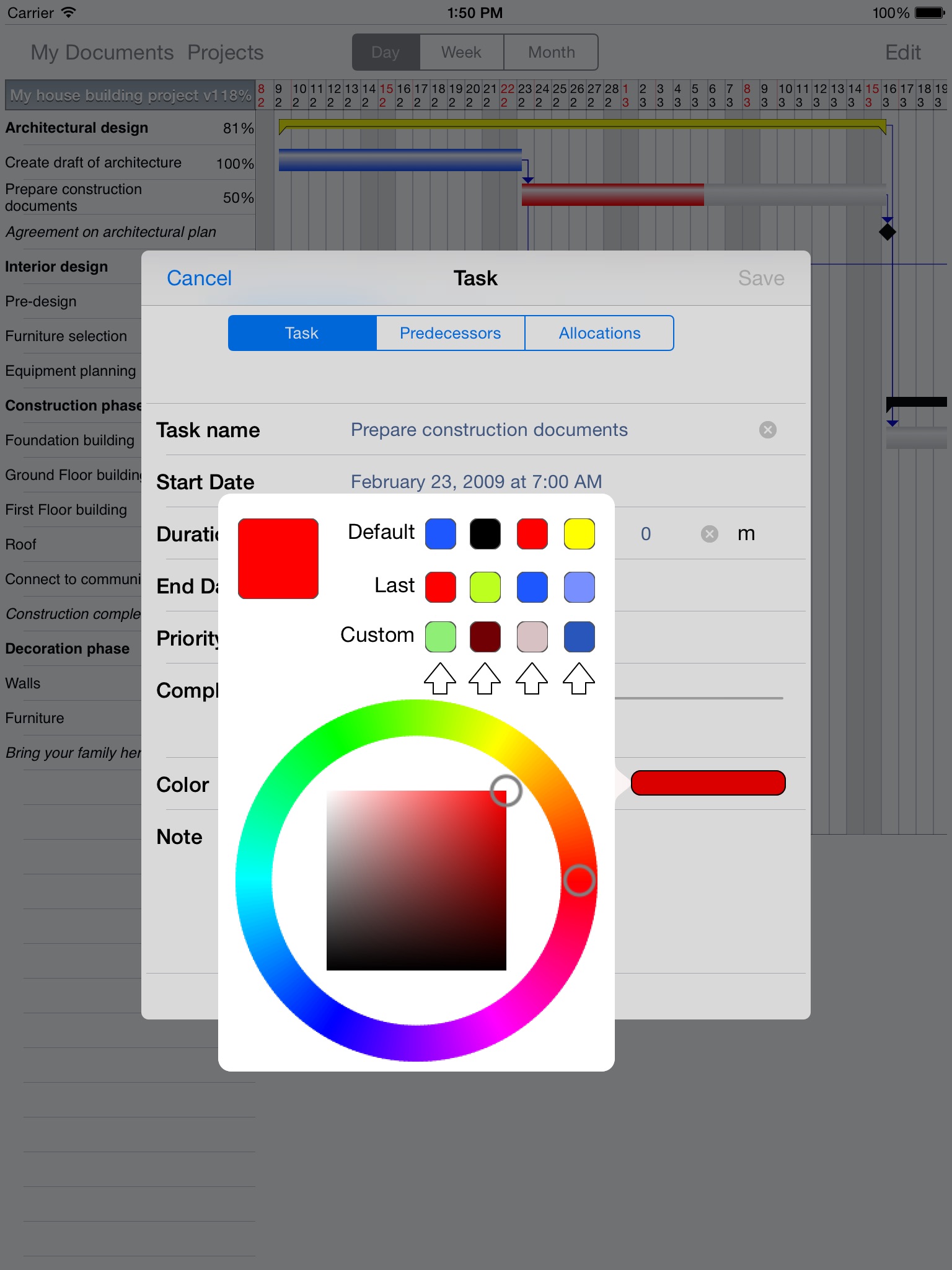This screenshot has width=952, height=1270.
Task: Open the Predecessors tab
Action: (451, 333)
